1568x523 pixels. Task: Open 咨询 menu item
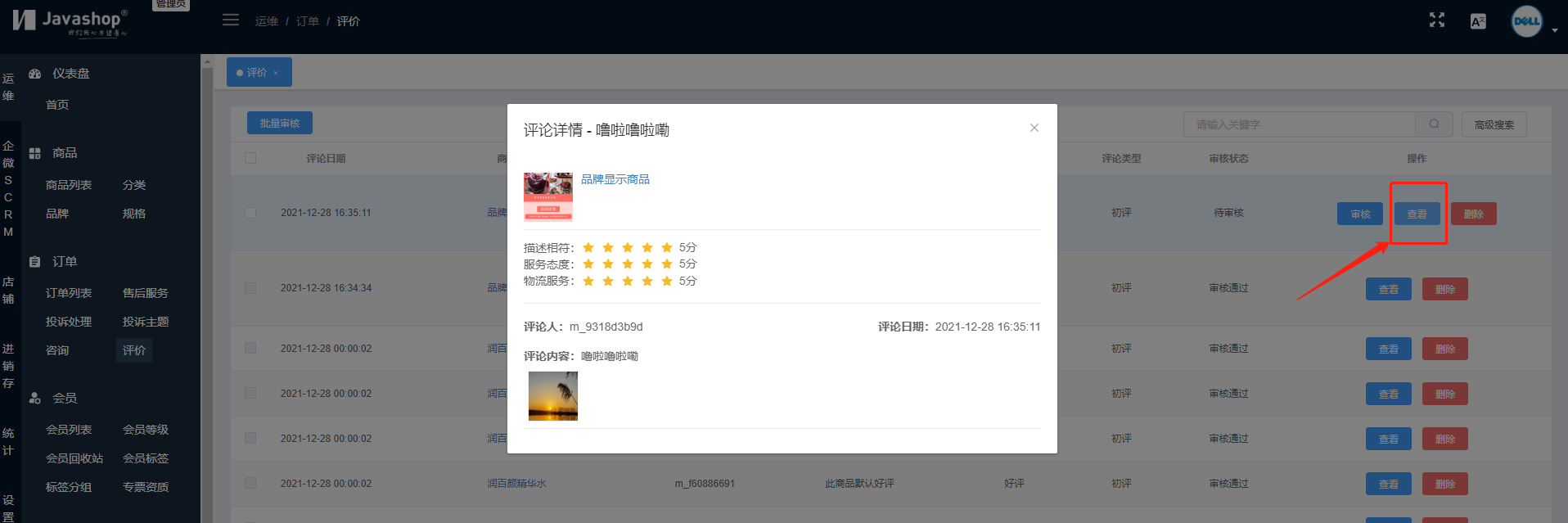(57, 350)
